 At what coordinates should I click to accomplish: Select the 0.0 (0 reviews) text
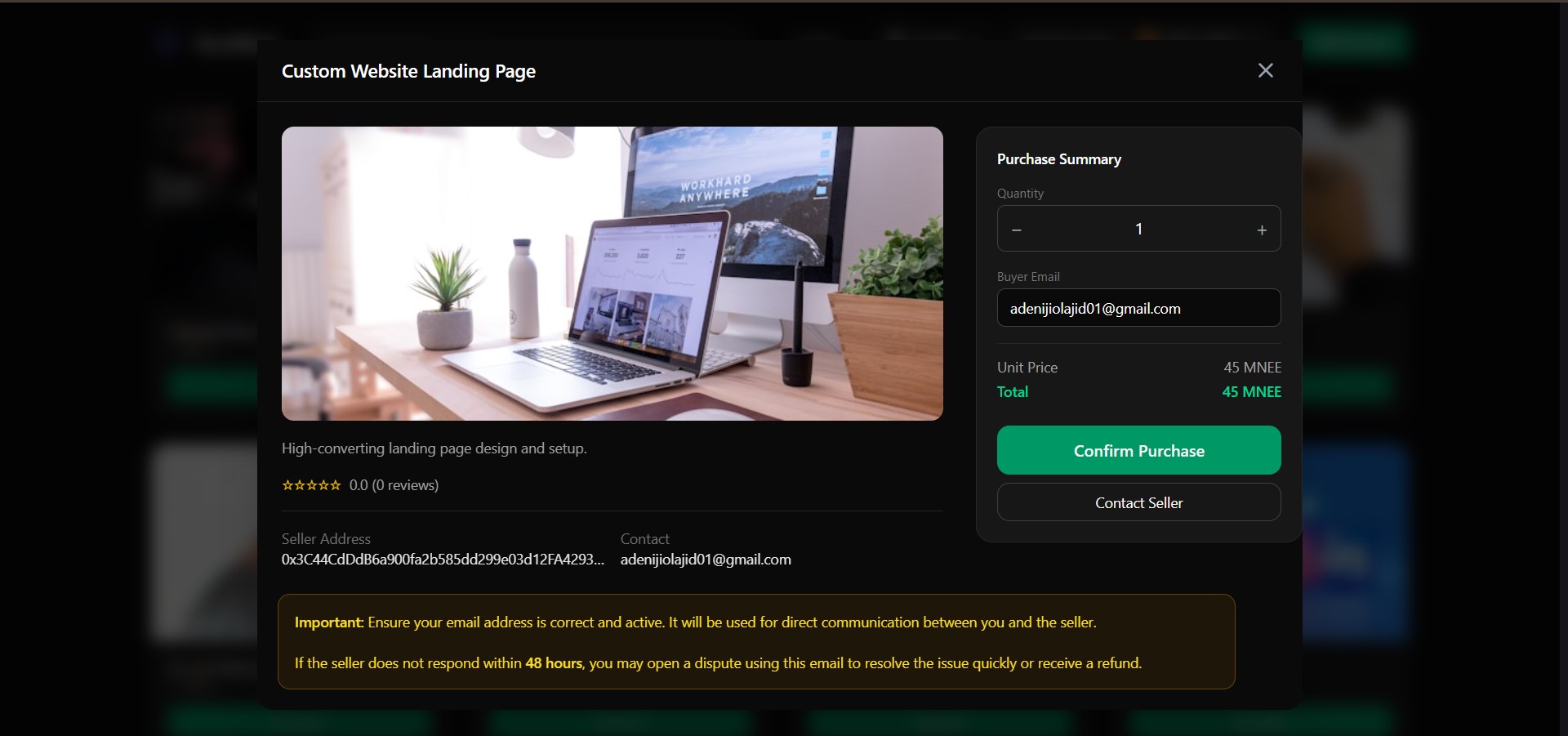(394, 485)
